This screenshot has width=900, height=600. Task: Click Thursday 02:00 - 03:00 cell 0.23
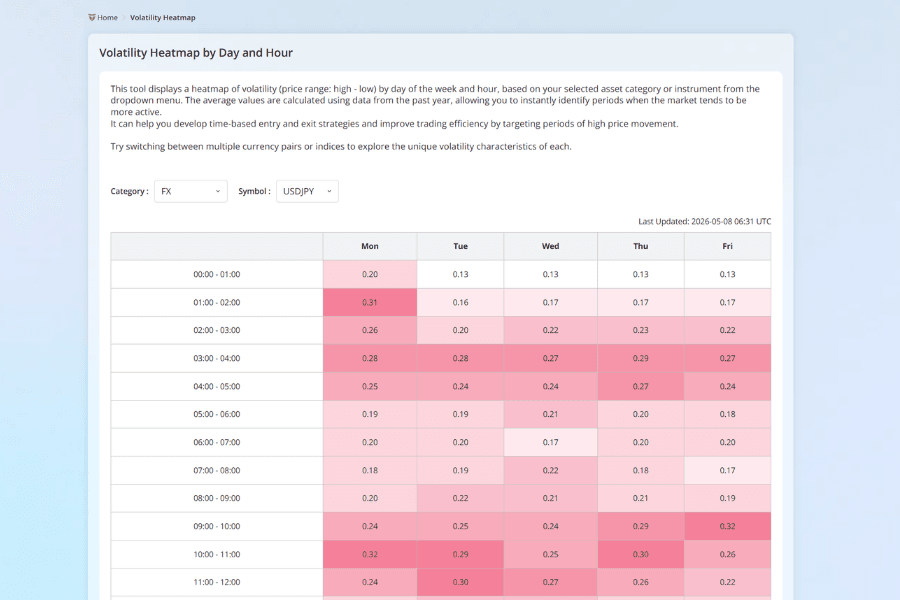point(641,330)
